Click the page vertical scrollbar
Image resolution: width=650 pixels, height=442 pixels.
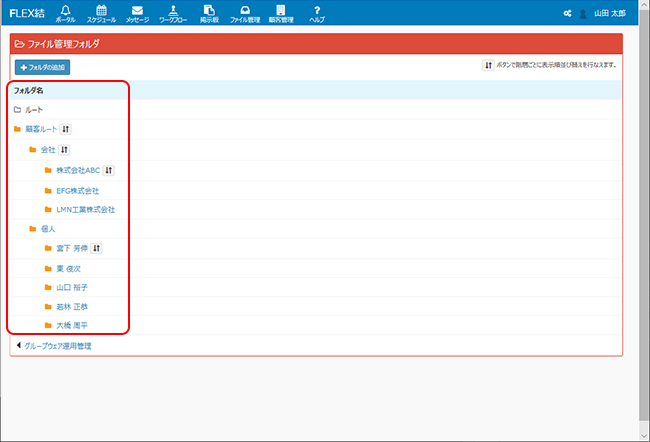click(x=644, y=216)
